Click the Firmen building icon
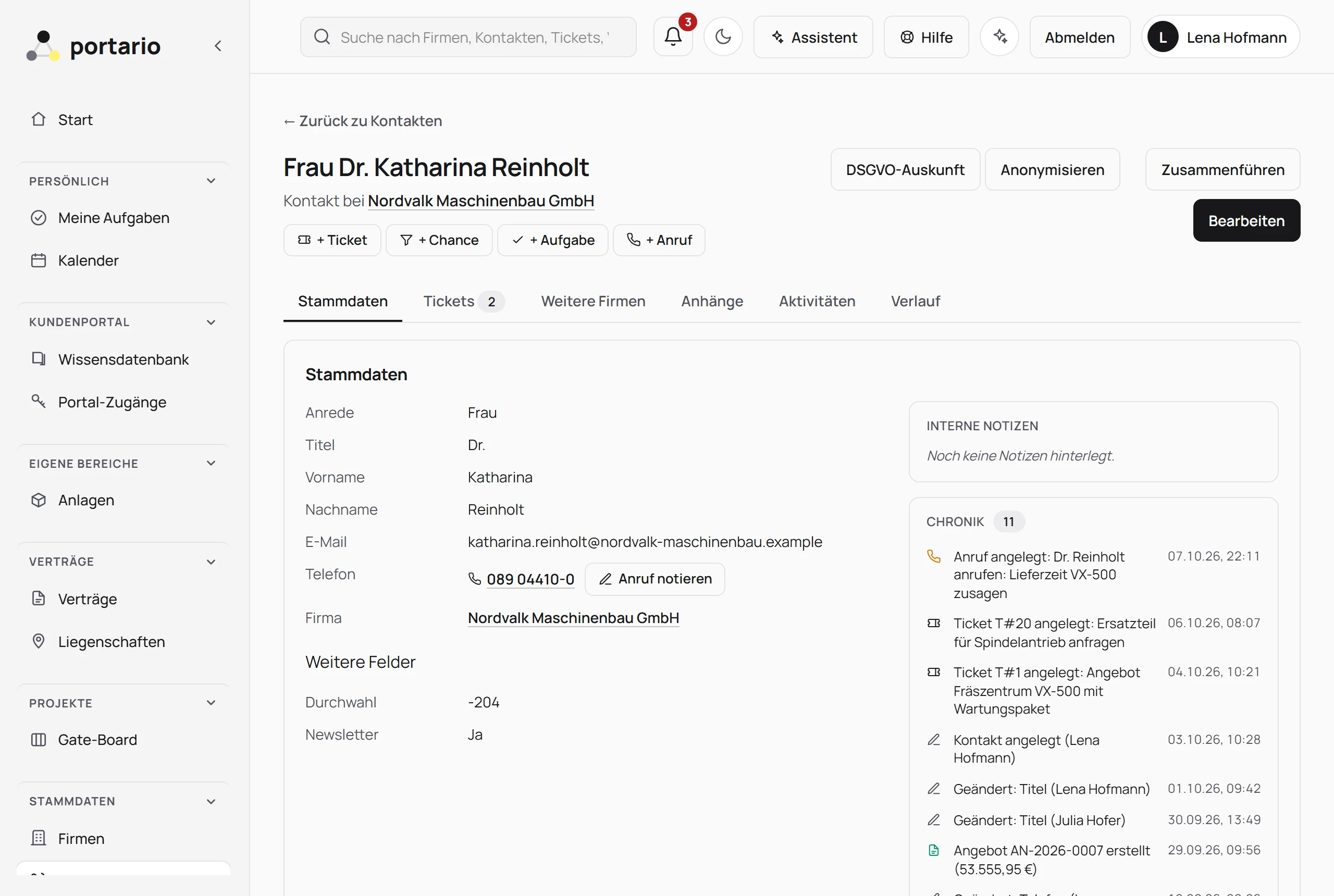 click(x=38, y=838)
